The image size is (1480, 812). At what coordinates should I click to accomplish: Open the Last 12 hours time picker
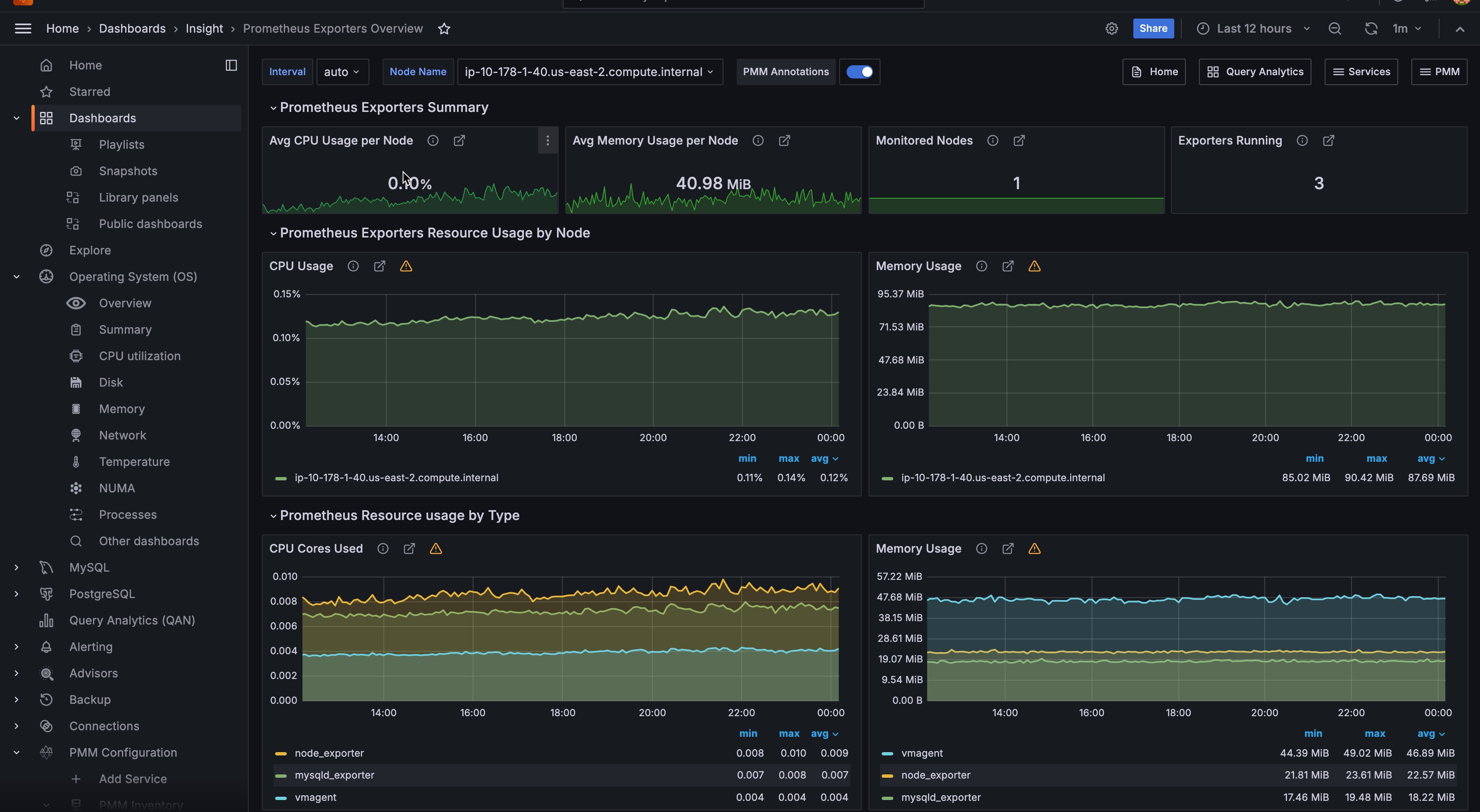pyautogui.click(x=1254, y=29)
